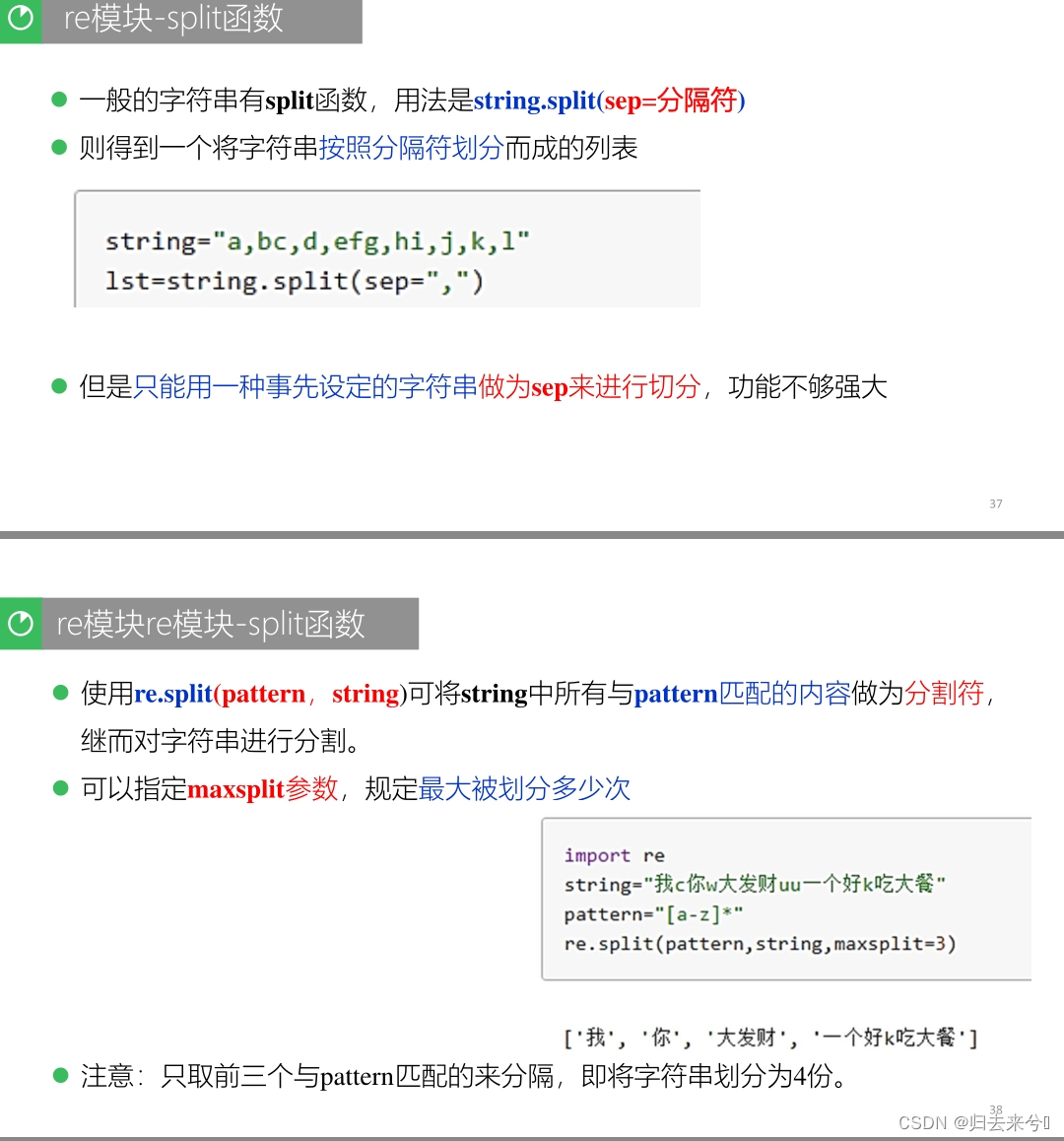Click page number 38 on the second slide
The height and width of the screenshot is (1141, 1064).
[996, 1109]
